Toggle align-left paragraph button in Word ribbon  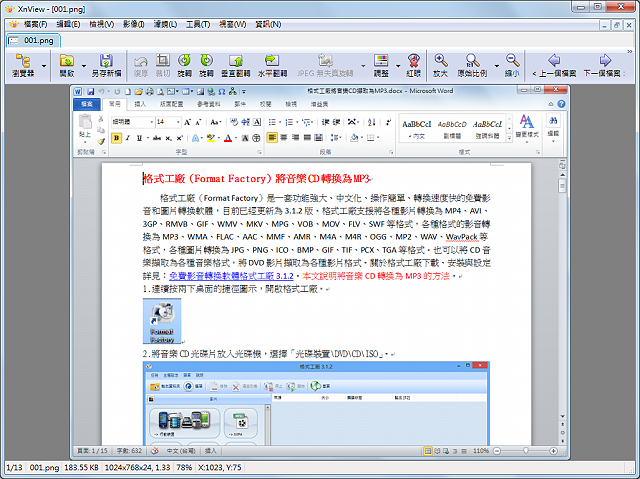pyautogui.click(x=272, y=137)
